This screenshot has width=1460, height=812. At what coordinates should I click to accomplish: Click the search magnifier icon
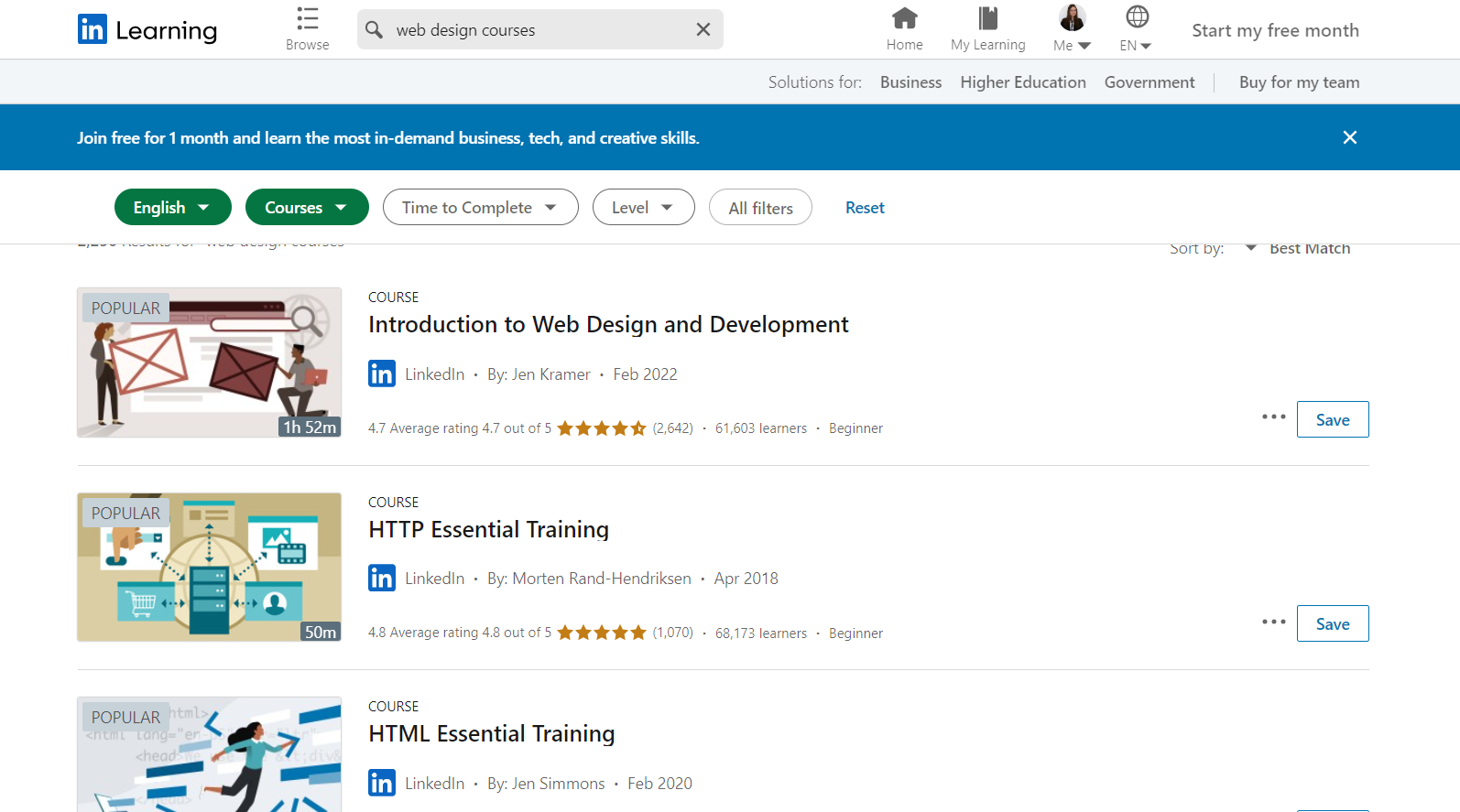[374, 29]
